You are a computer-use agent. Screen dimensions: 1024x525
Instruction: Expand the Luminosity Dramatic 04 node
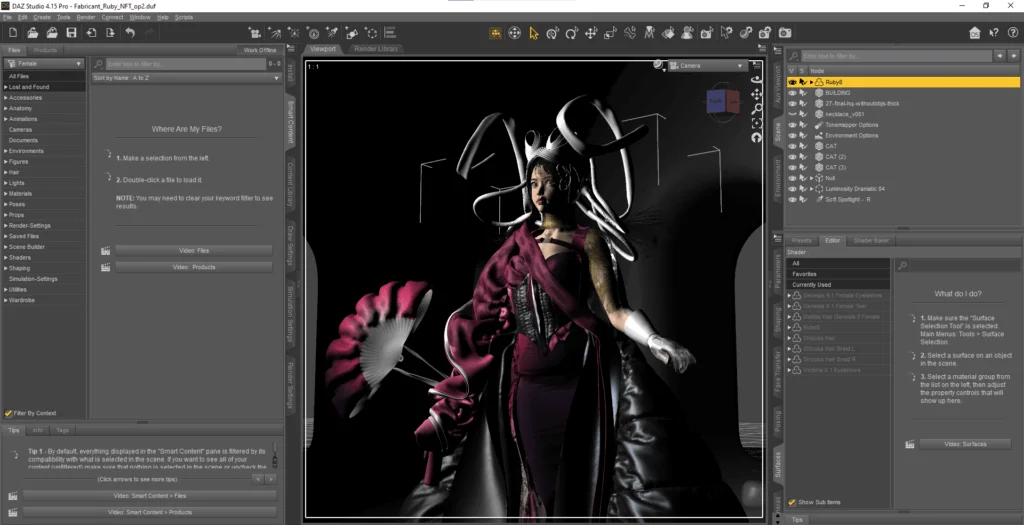click(813, 188)
